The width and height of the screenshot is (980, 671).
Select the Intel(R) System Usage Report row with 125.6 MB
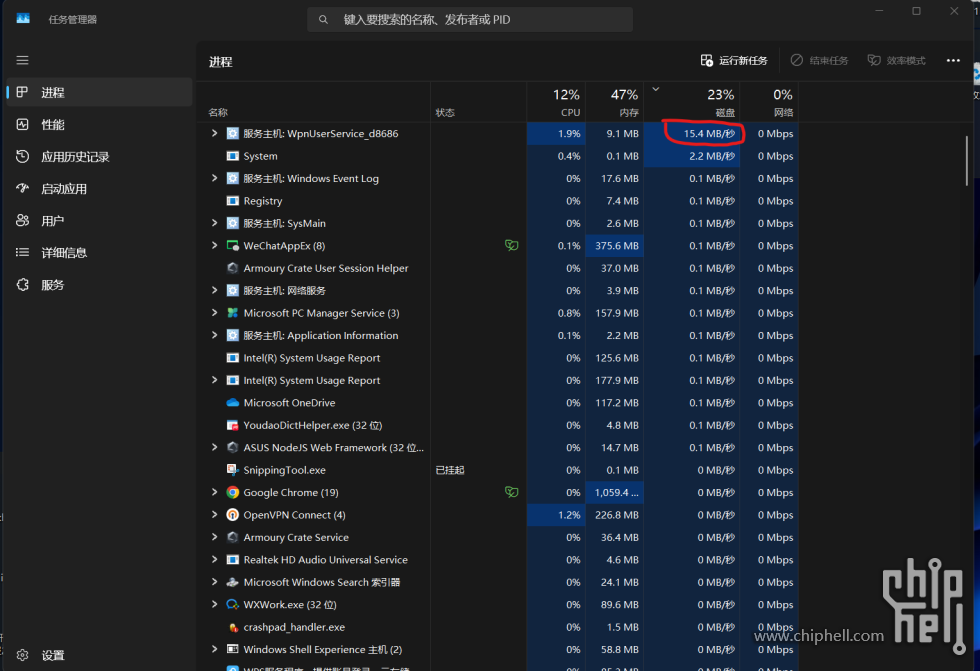coord(499,358)
